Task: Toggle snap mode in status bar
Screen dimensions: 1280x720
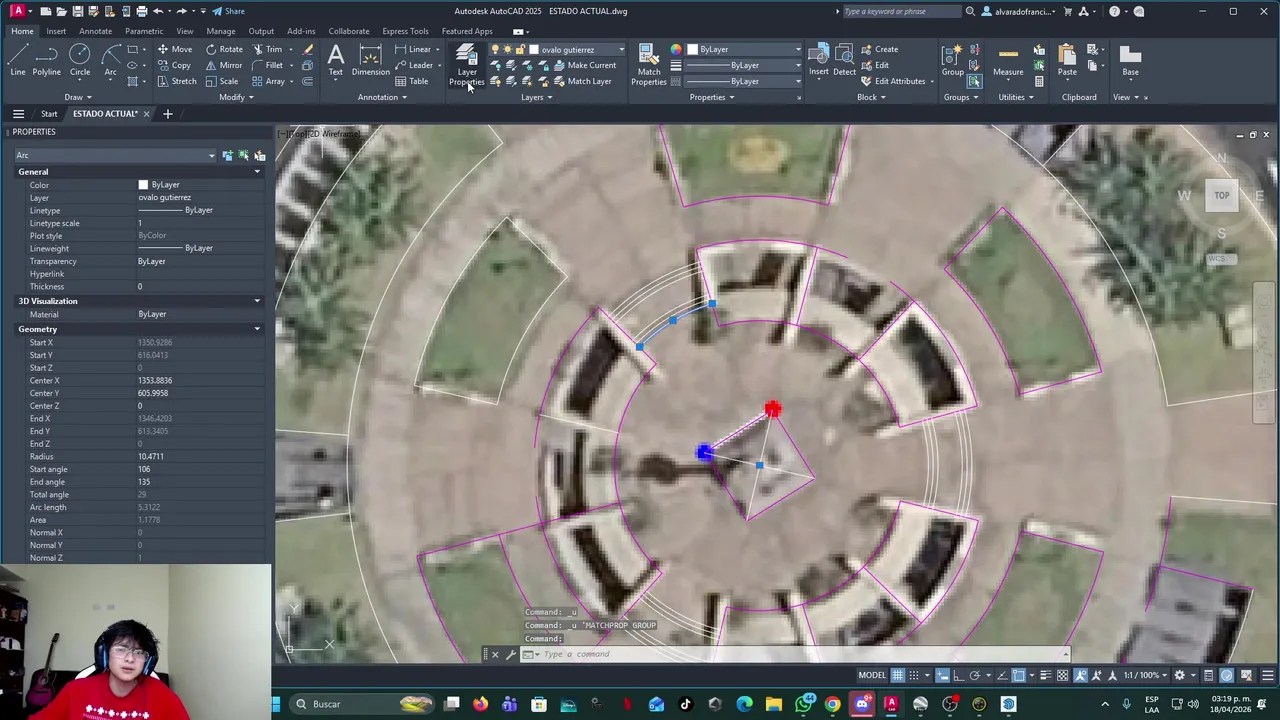Action: click(914, 675)
